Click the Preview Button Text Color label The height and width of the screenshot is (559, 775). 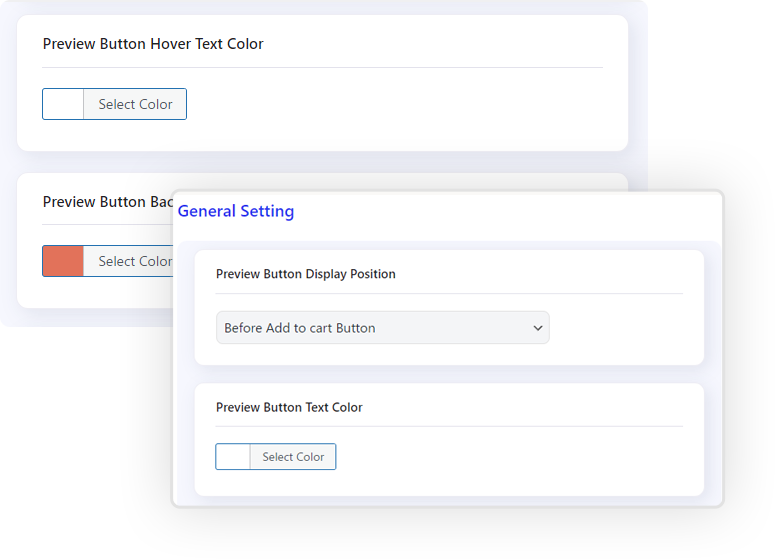(x=289, y=407)
